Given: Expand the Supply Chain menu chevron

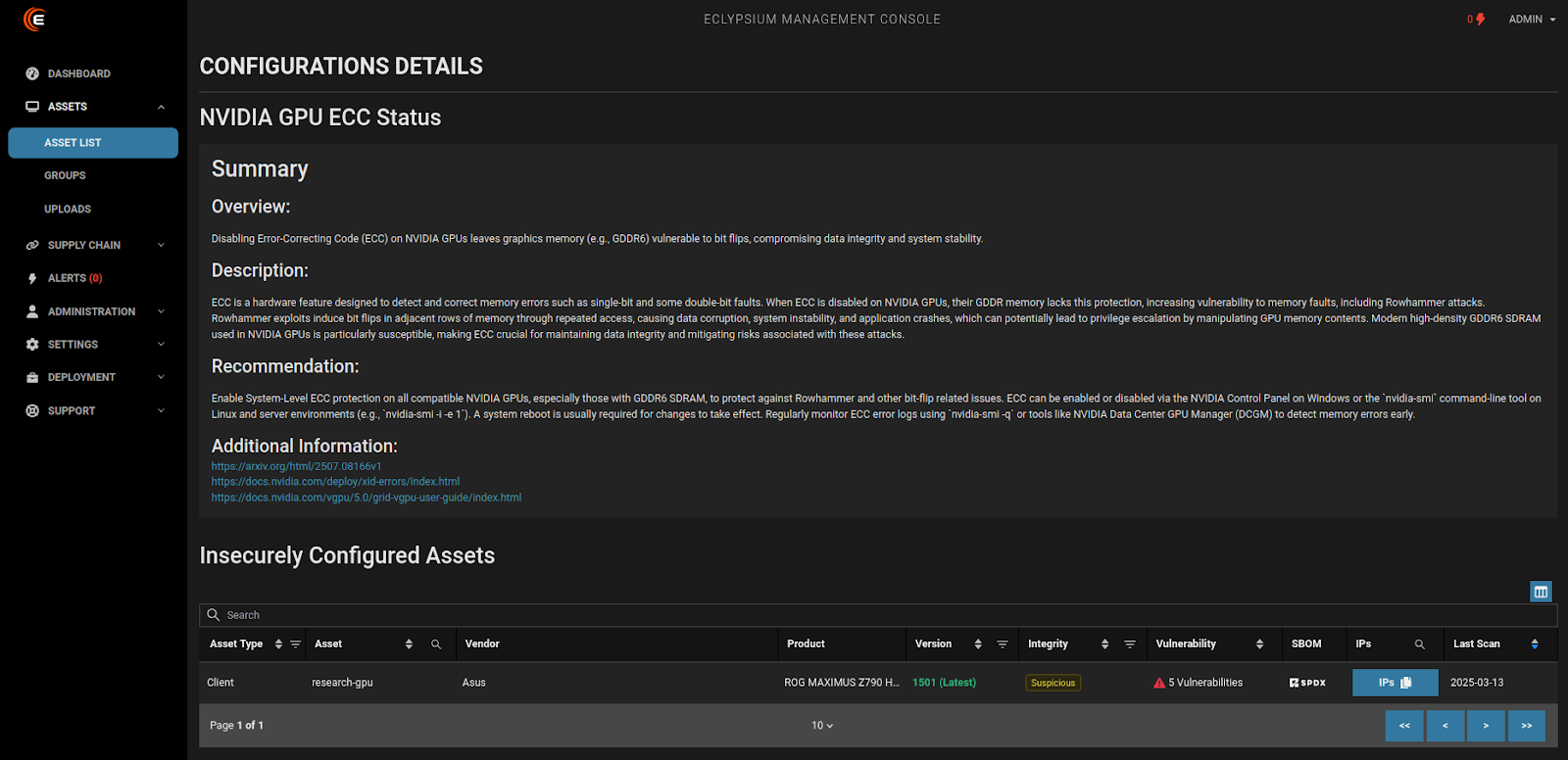Looking at the screenshot, I should point(161,245).
